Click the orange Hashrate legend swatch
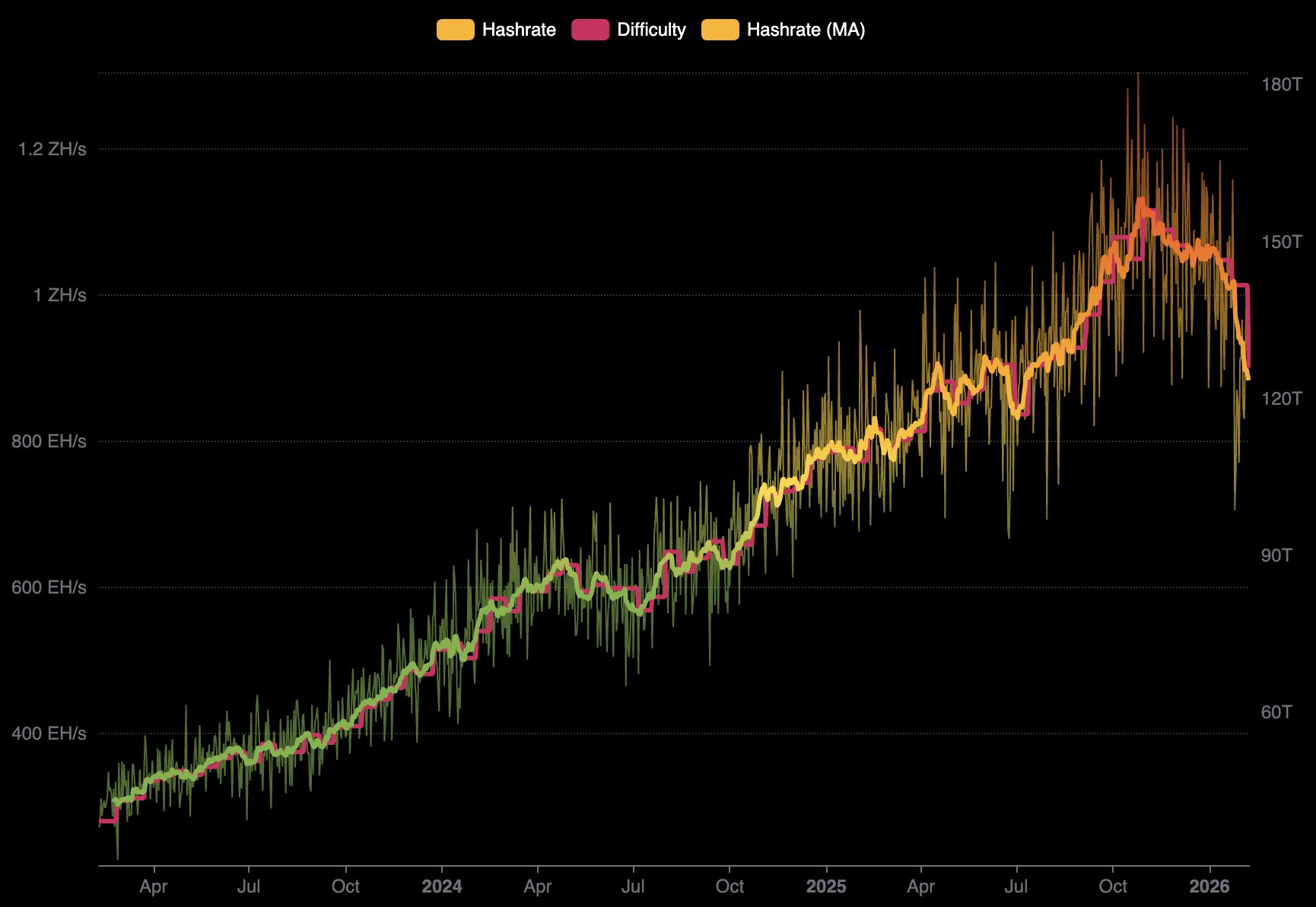1316x907 pixels. (x=454, y=29)
